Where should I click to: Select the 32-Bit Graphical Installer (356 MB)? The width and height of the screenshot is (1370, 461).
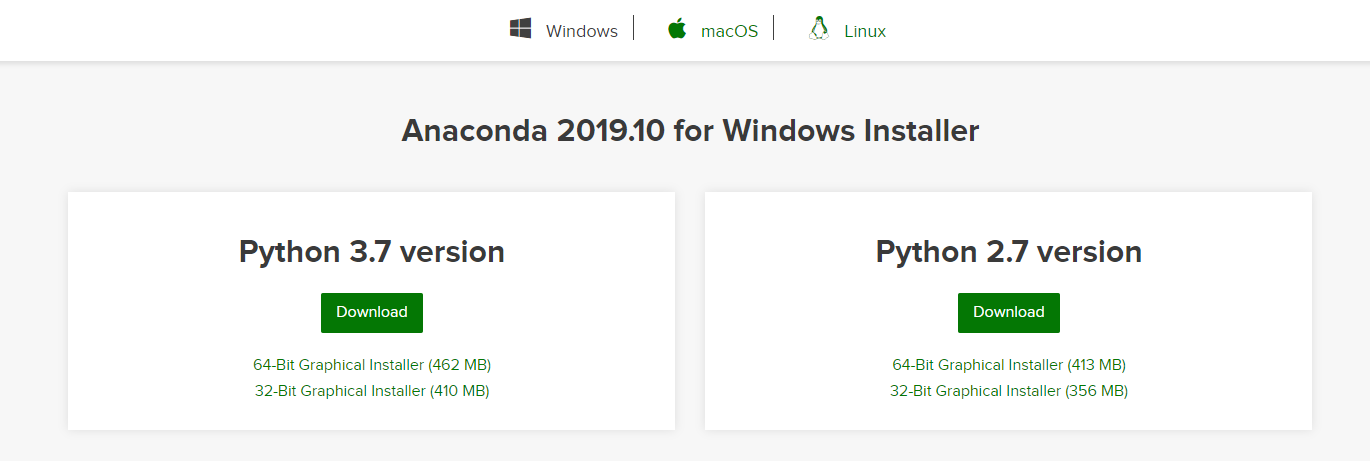coord(1009,391)
